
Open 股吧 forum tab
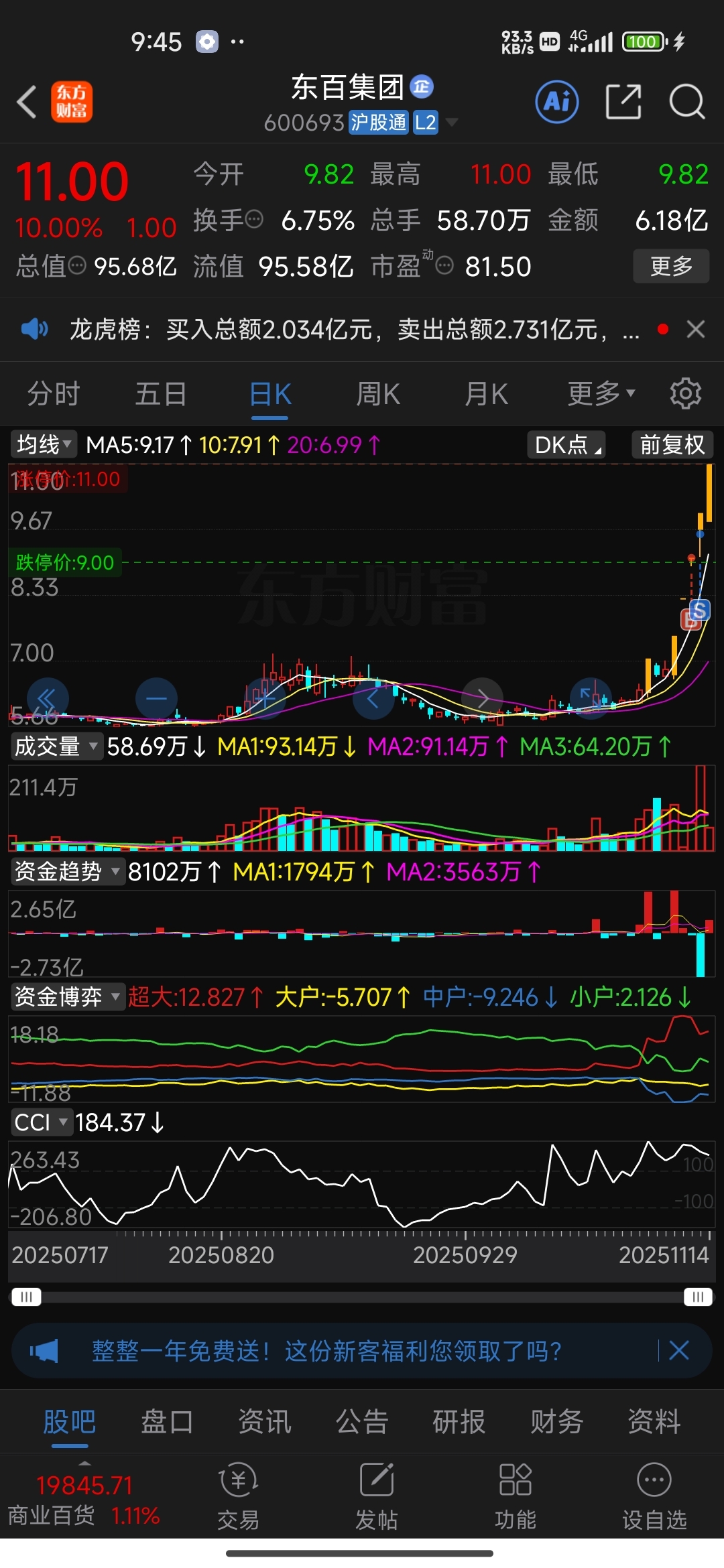pyautogui.click(x=70, y=1421)
